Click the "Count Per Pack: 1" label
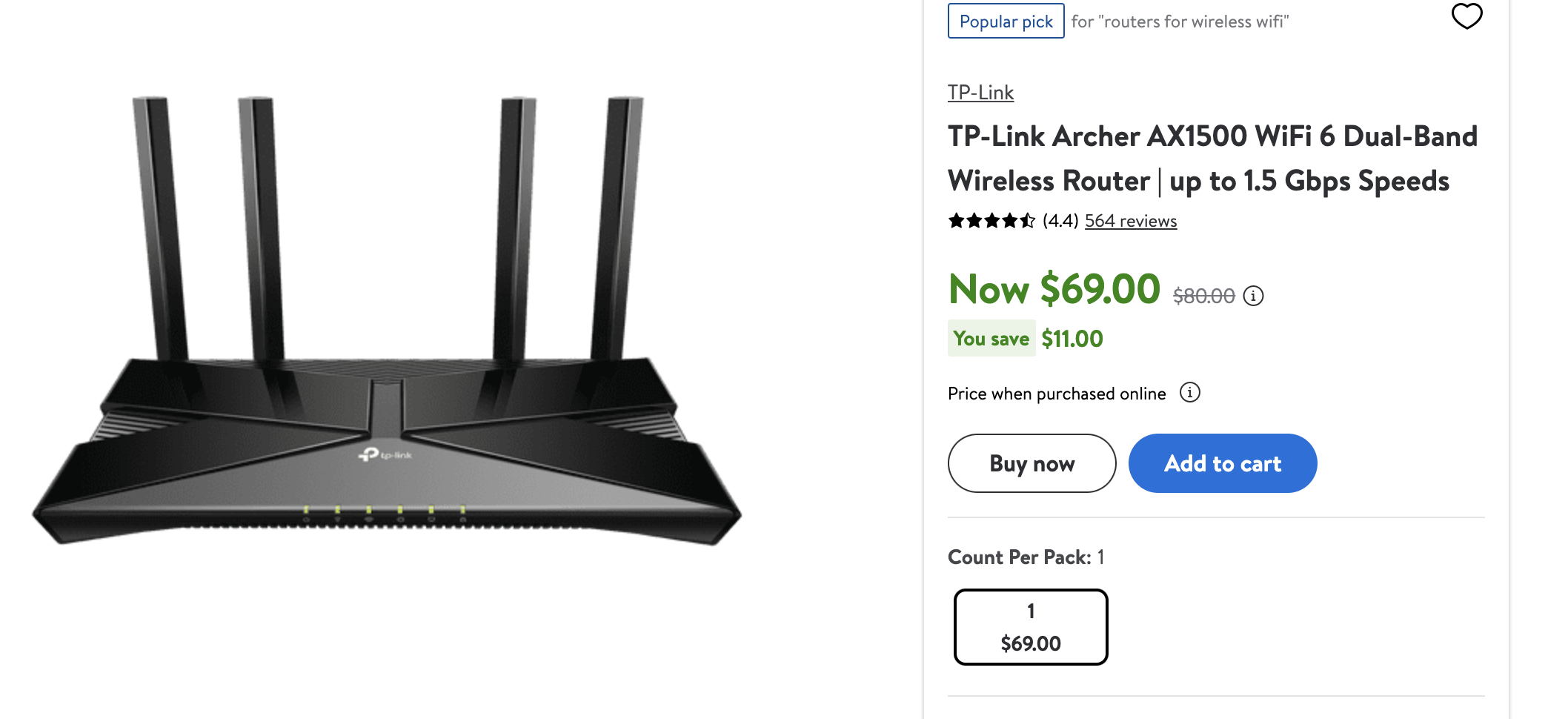The height and width of the screenshot is (719, 1568). (x=1026, y=557)
